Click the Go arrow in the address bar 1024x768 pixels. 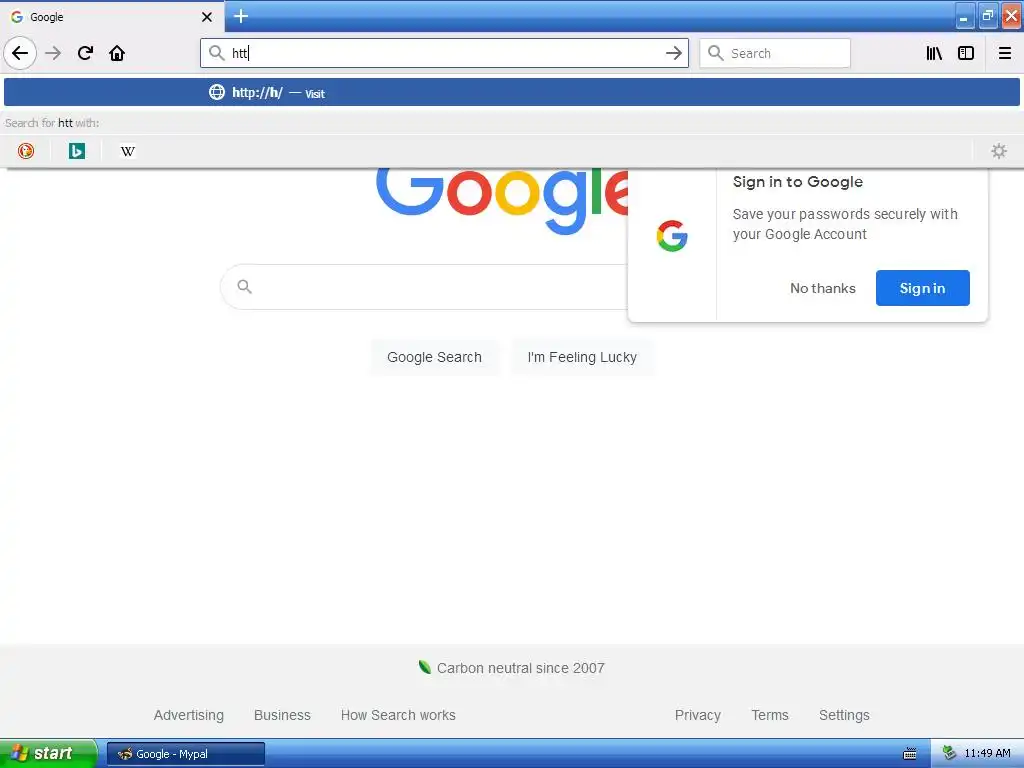point(673,53)
